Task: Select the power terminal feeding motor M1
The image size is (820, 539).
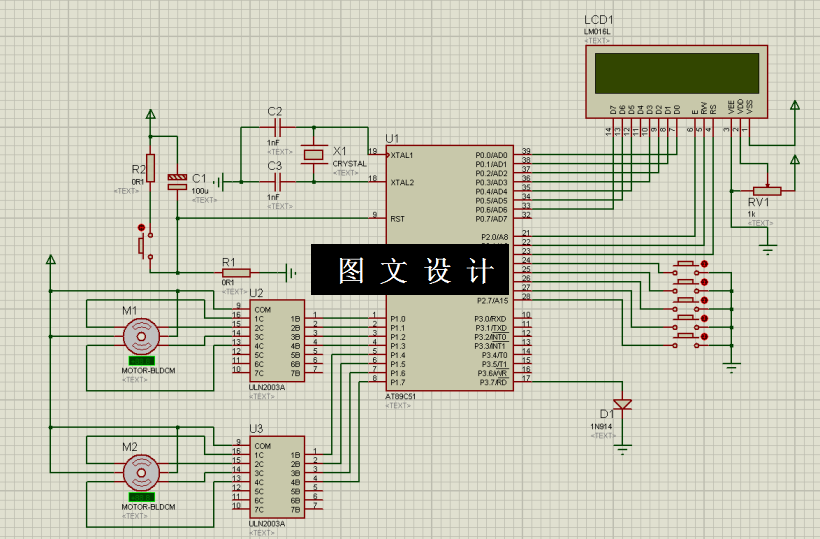Action: [51, 260]
